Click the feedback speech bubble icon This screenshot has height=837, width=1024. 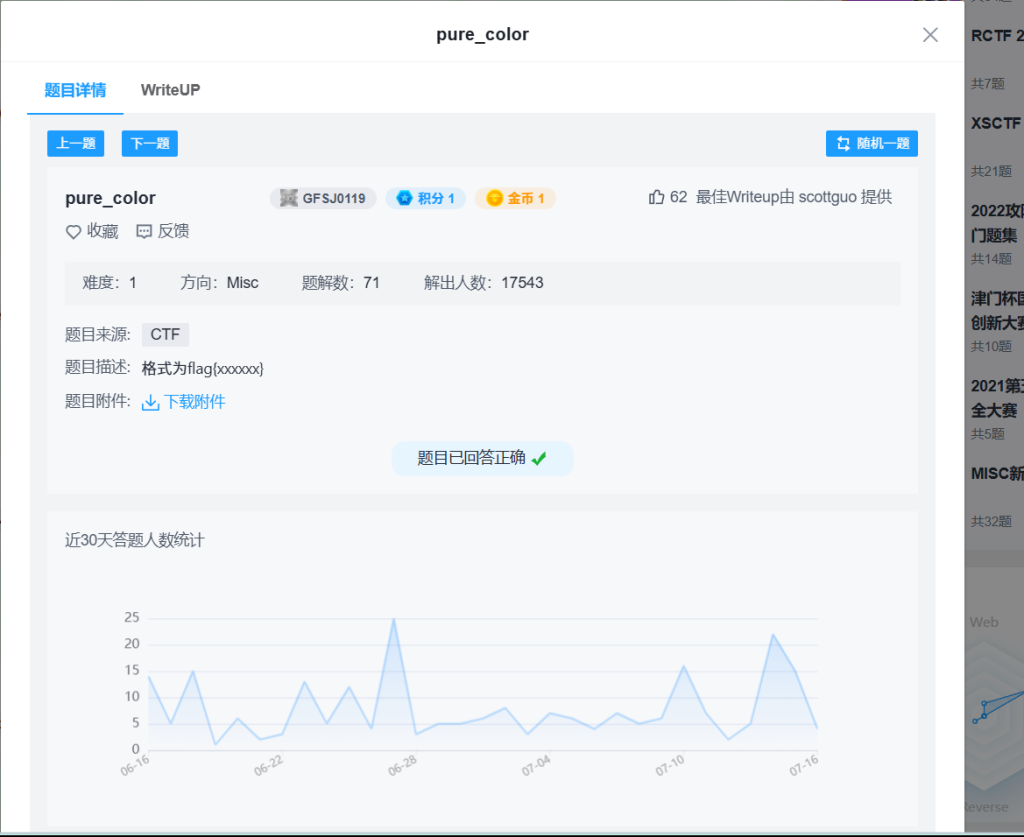pos(144,232)
